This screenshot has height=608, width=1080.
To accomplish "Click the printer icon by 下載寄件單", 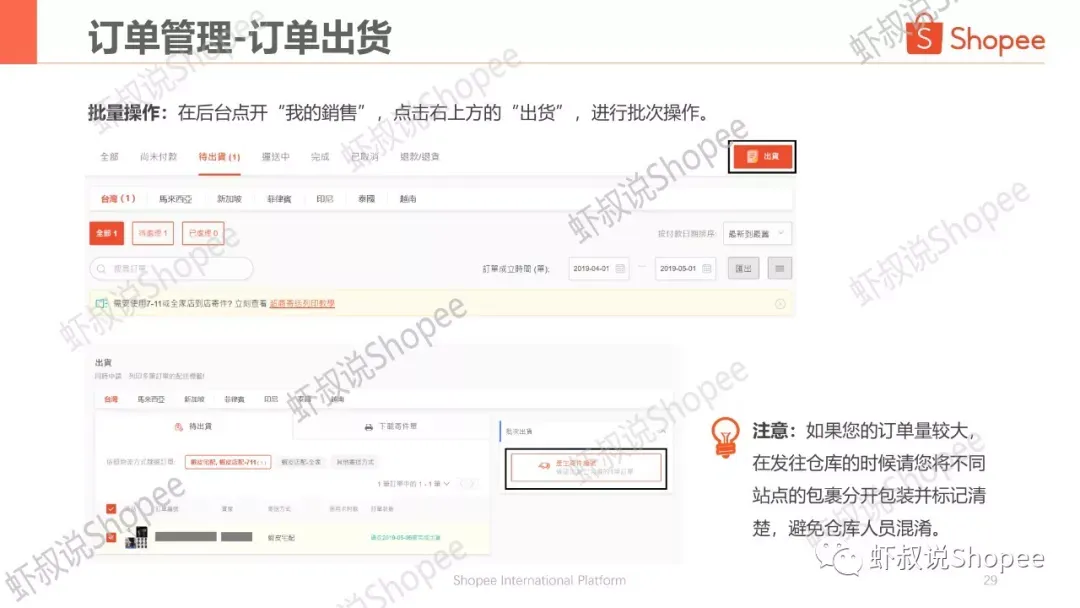I will coord(368,427).
